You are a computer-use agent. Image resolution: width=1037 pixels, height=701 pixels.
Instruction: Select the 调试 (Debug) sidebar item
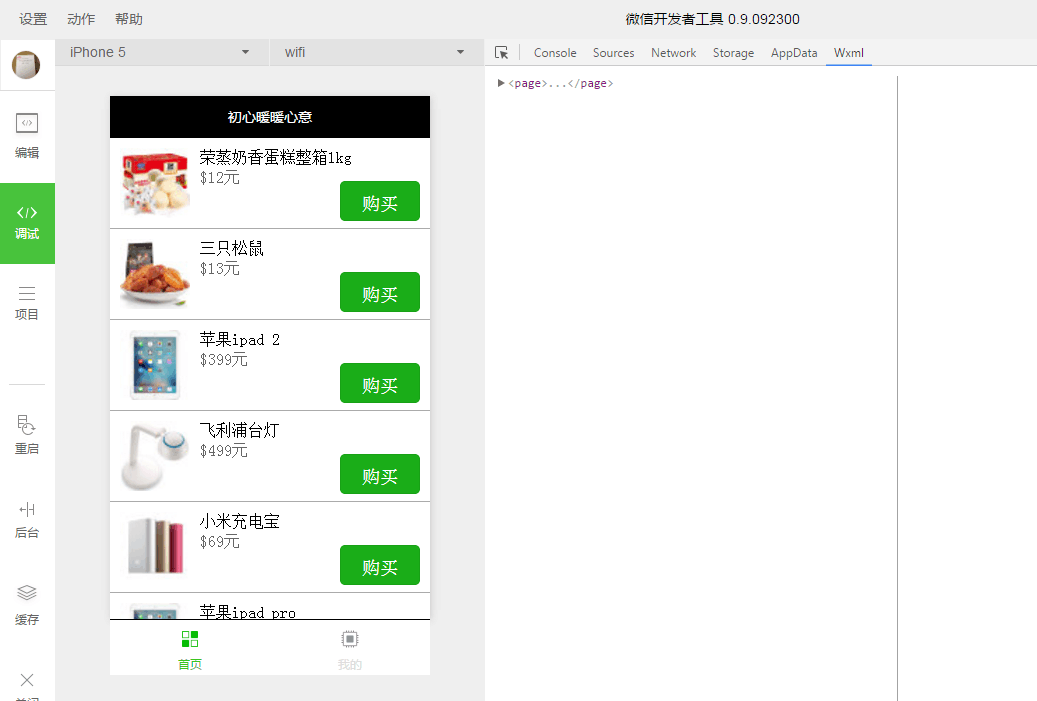click(x=27, y=223)
